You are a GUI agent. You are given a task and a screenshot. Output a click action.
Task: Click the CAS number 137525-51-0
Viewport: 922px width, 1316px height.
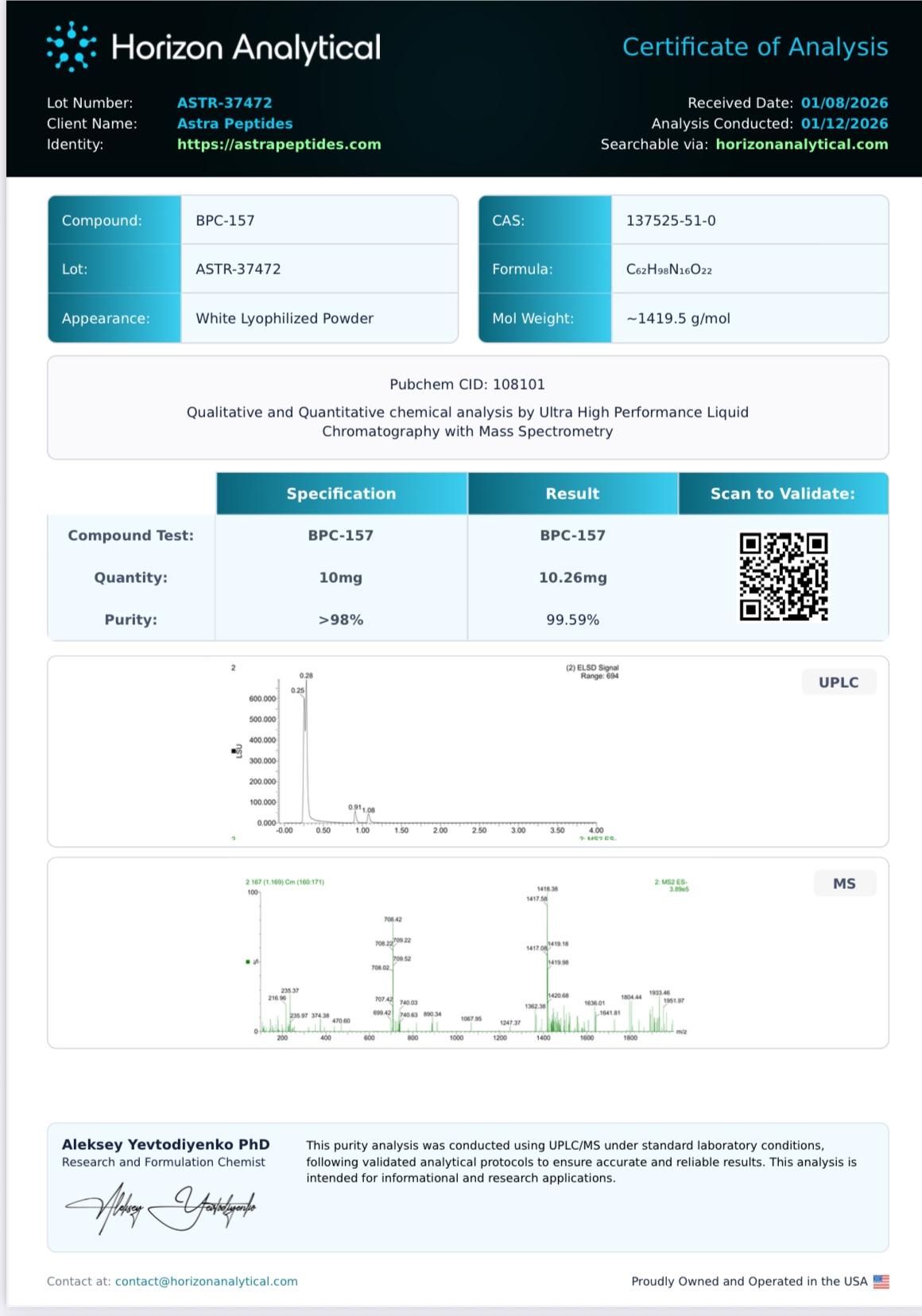pos(671,220)
